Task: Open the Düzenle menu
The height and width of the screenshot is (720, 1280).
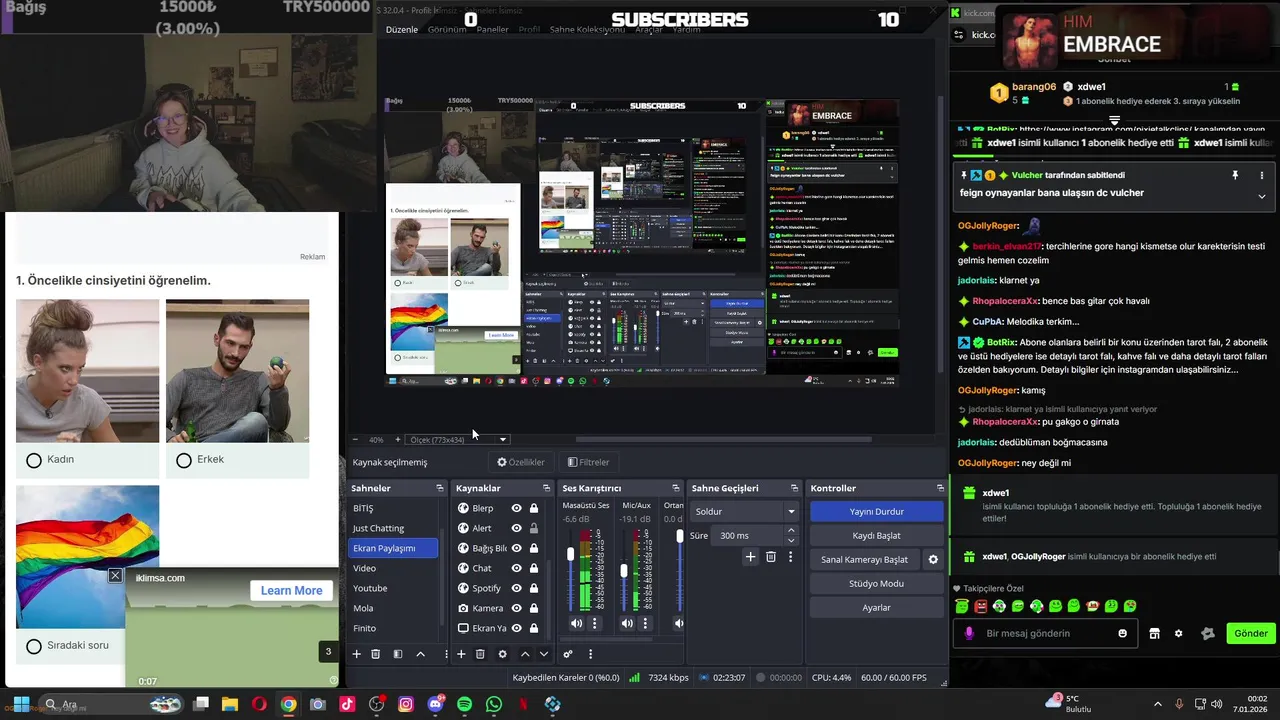Action: (x=402, y=29)
